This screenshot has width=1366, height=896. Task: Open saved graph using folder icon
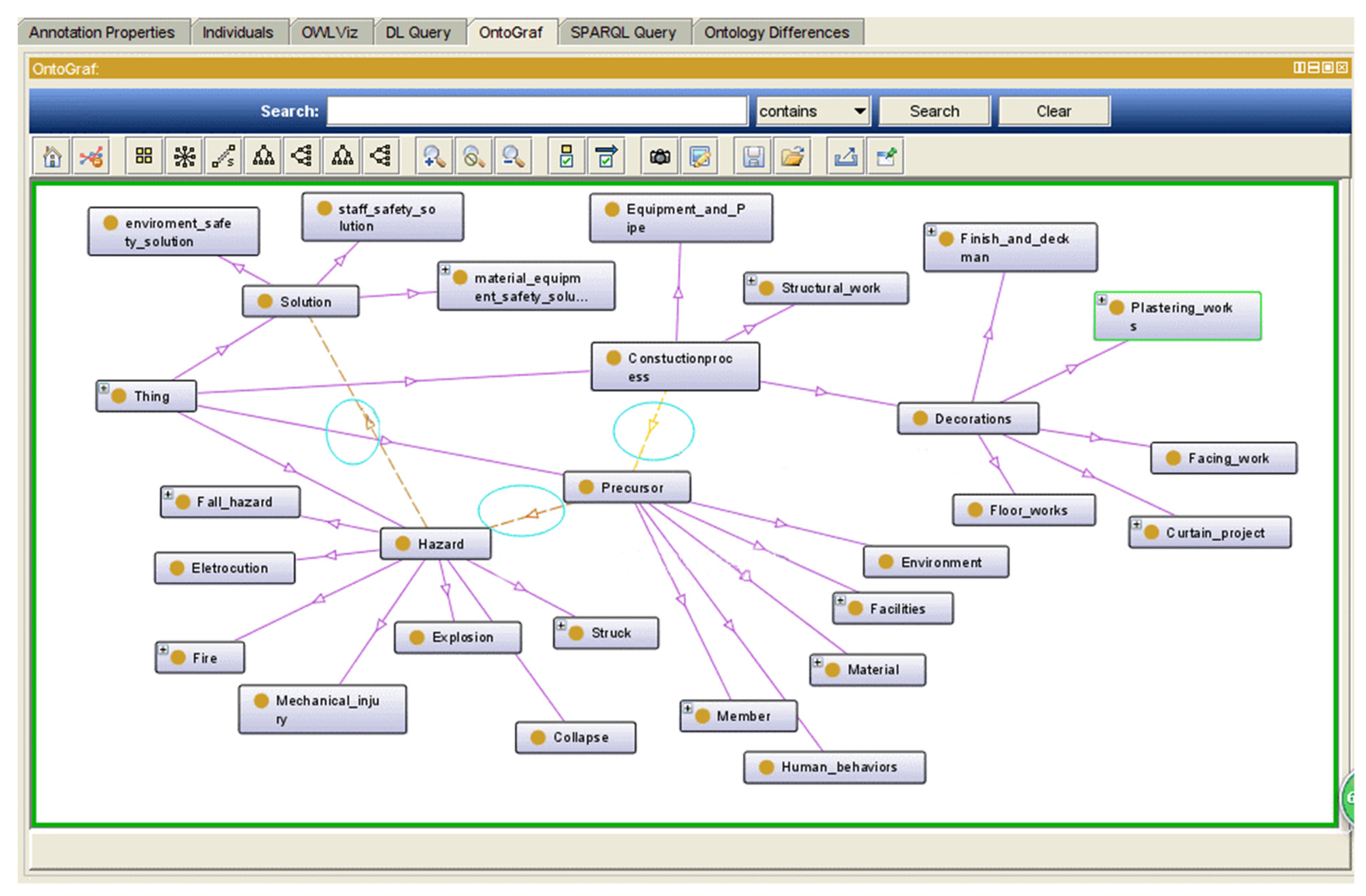tap(792, 156)
